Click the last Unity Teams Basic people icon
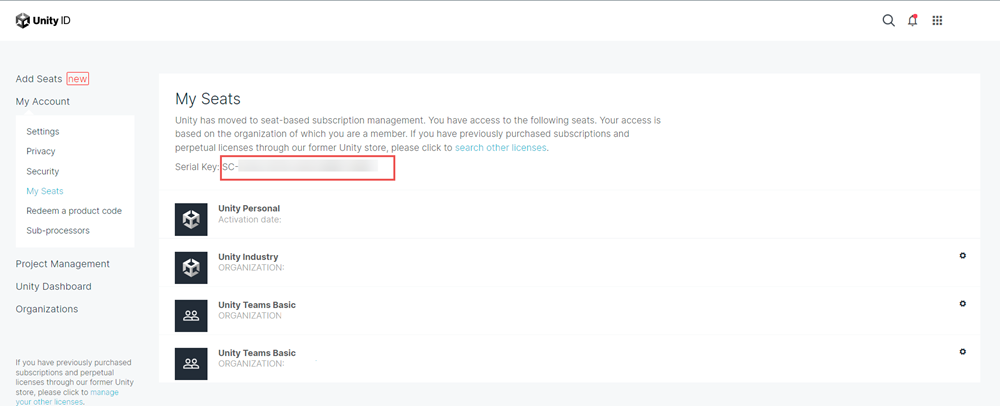 pos(191,364)
